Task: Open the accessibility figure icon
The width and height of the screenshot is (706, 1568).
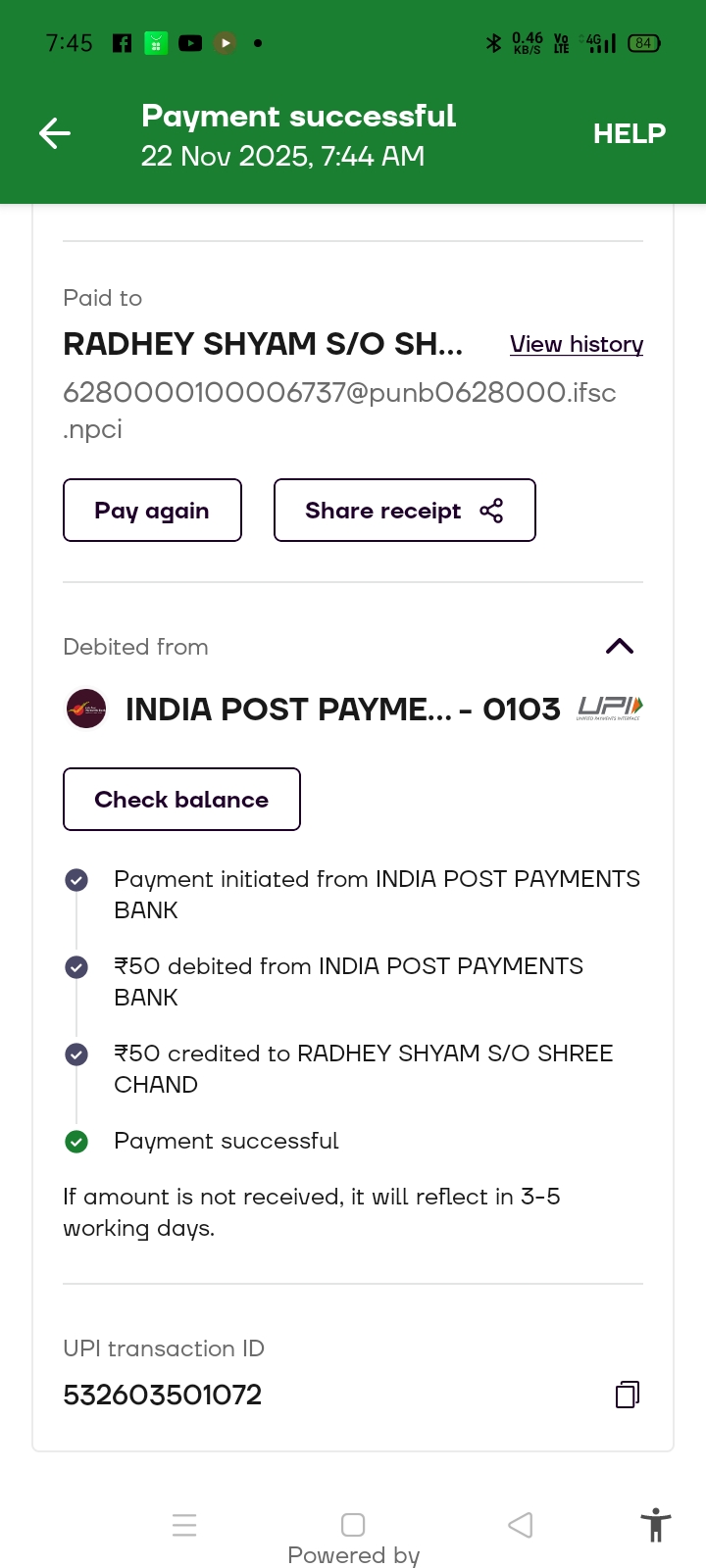Action: (x=655, y=1525)
